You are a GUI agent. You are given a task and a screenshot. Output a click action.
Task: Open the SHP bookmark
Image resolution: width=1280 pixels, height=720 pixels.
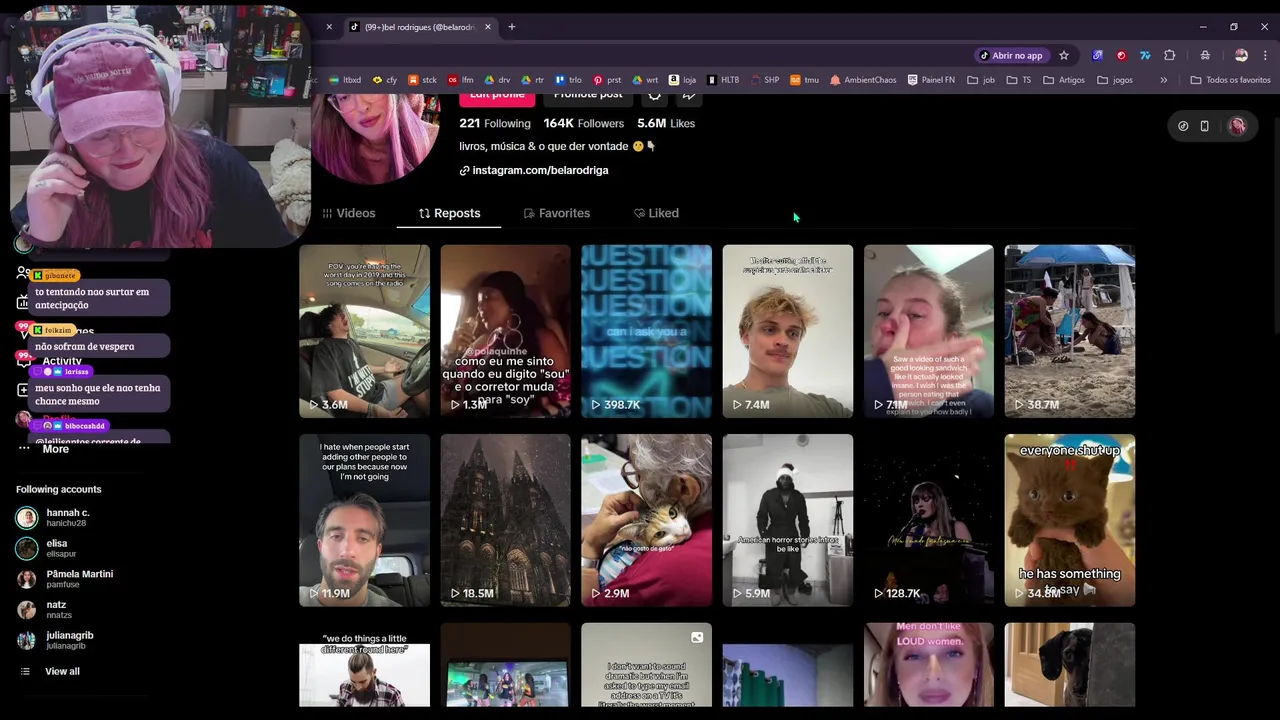(x=764, y=80)
